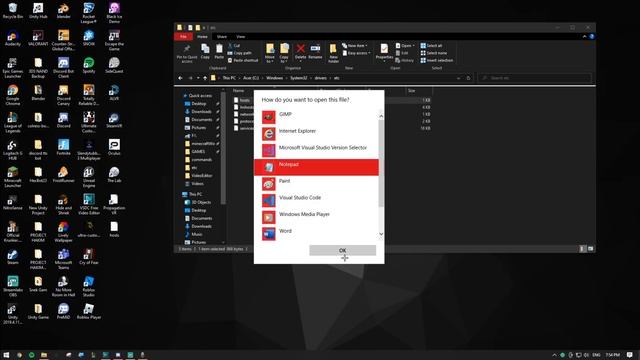640x360 pixels.
Task: Click the Explorer search box
Action: [x=534, y=78]
